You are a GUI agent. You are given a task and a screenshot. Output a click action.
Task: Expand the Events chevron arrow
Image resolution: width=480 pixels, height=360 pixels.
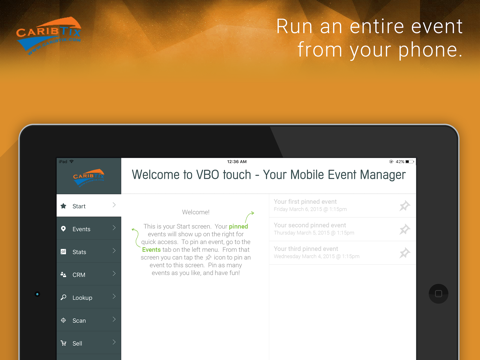pos(114,228)
